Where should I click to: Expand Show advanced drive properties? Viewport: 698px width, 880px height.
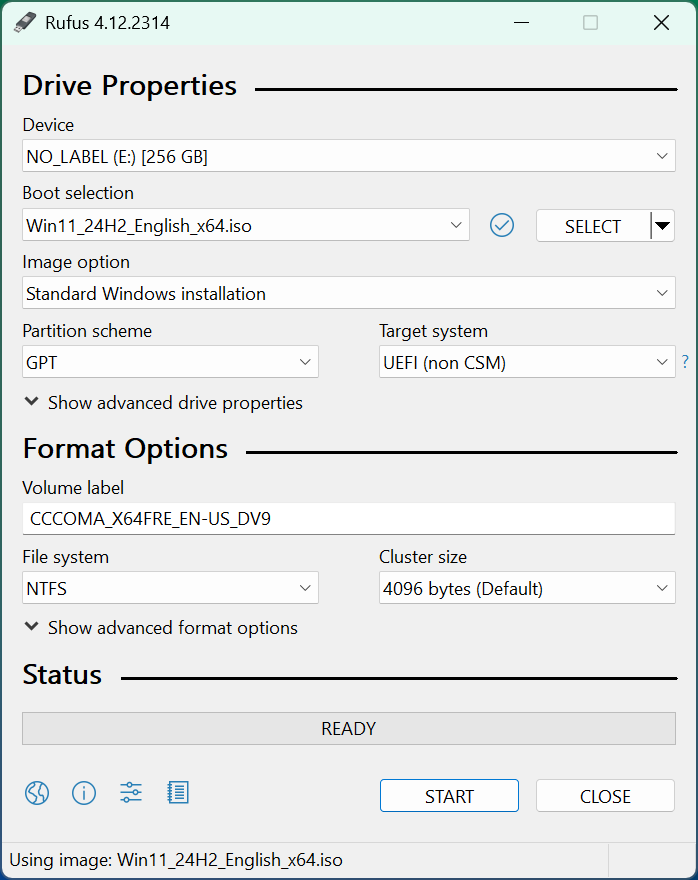tap(163, 403)
